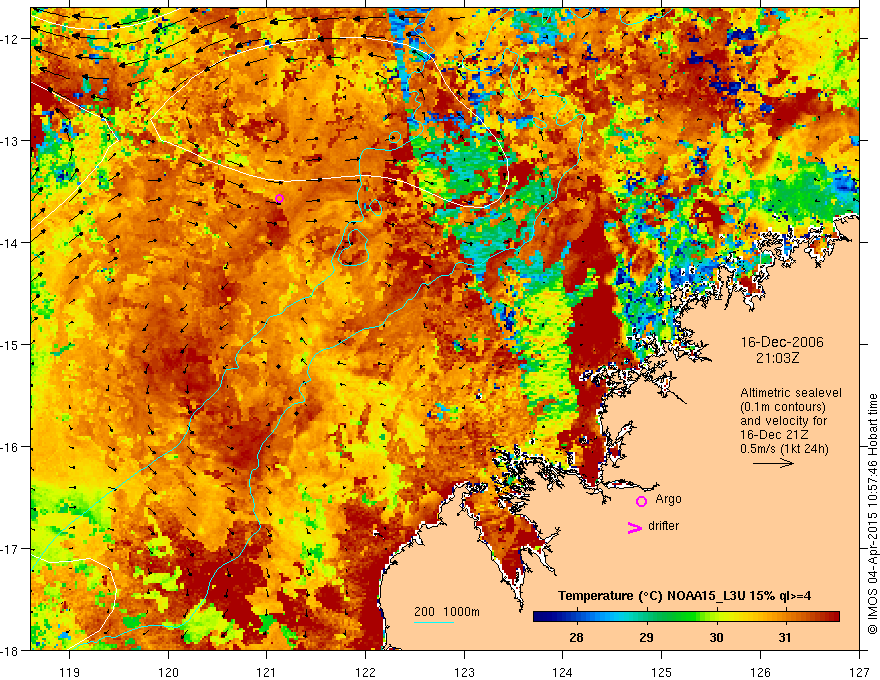Click longitude label 119
The width and height of the screenshot is (880, 680).
point(70,672)
